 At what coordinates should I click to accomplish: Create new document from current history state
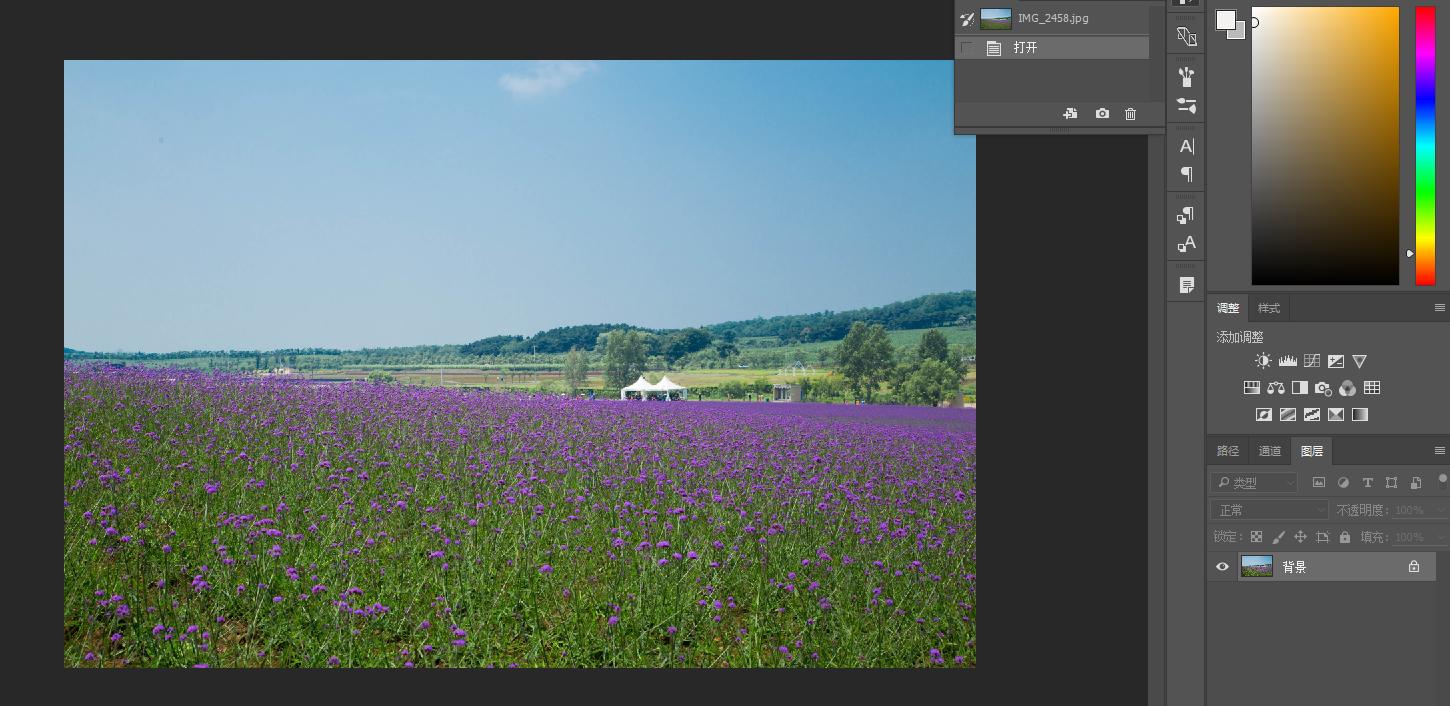(x=1070, y=114)
